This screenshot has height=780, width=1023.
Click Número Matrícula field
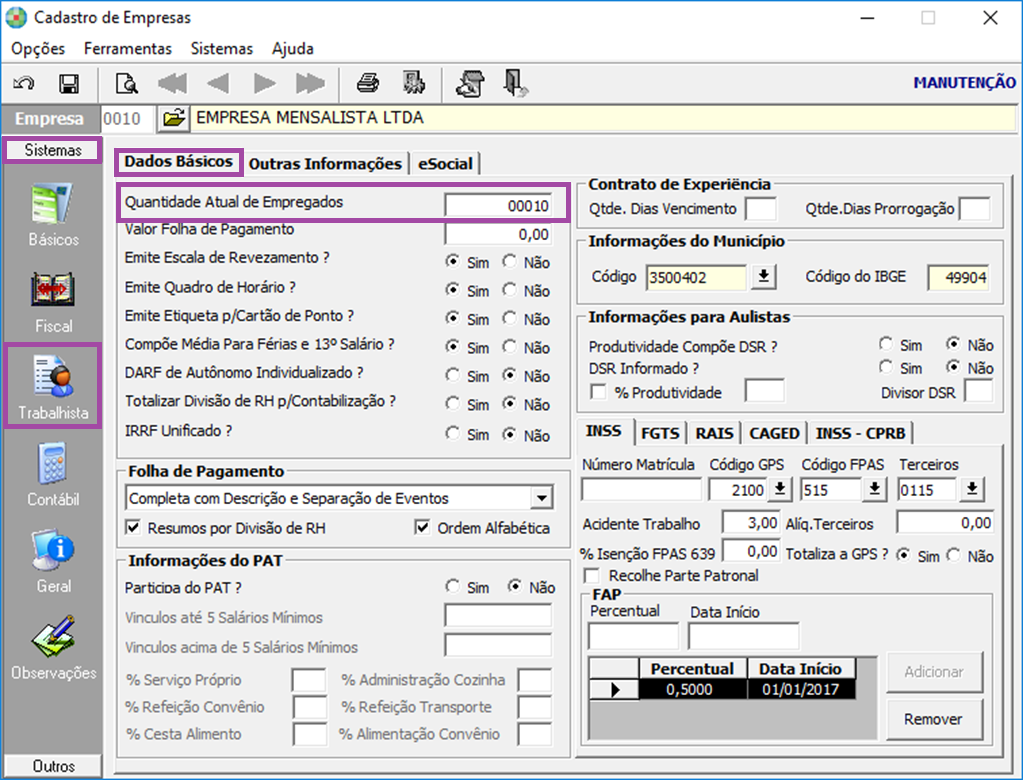tap(641, 489)
